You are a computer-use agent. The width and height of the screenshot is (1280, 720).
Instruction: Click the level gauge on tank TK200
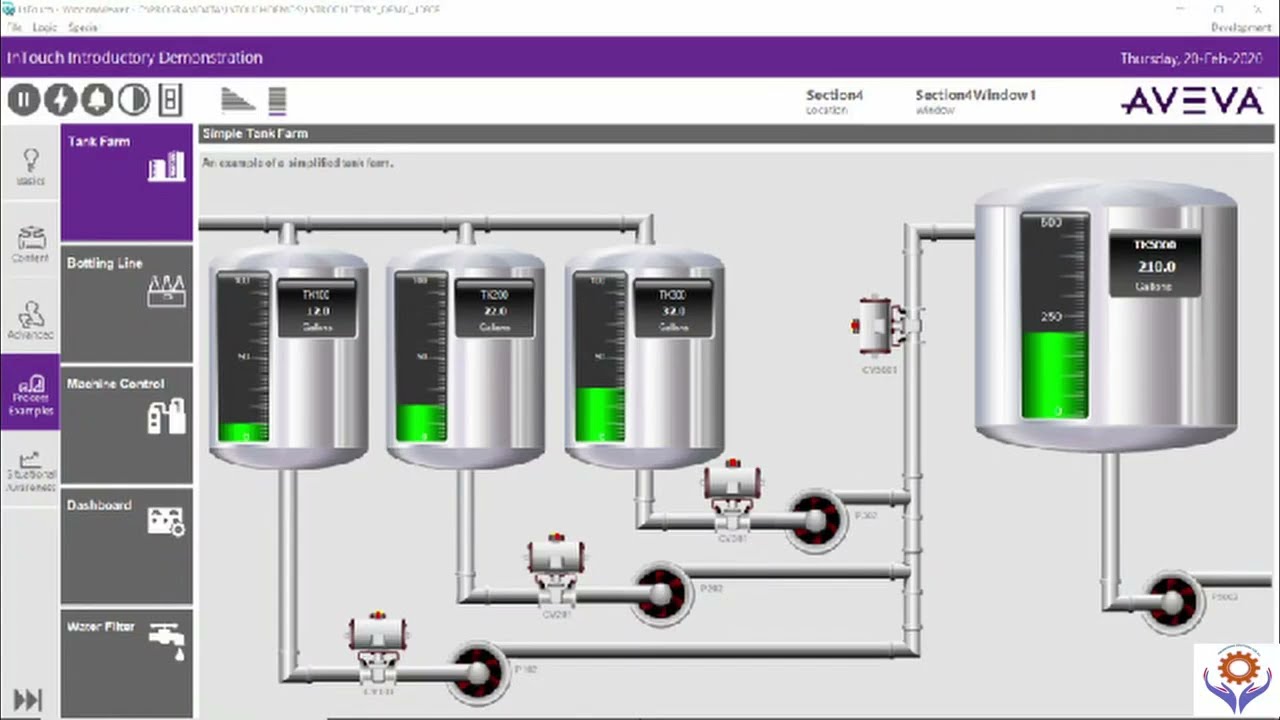click(x=421, y=357)
